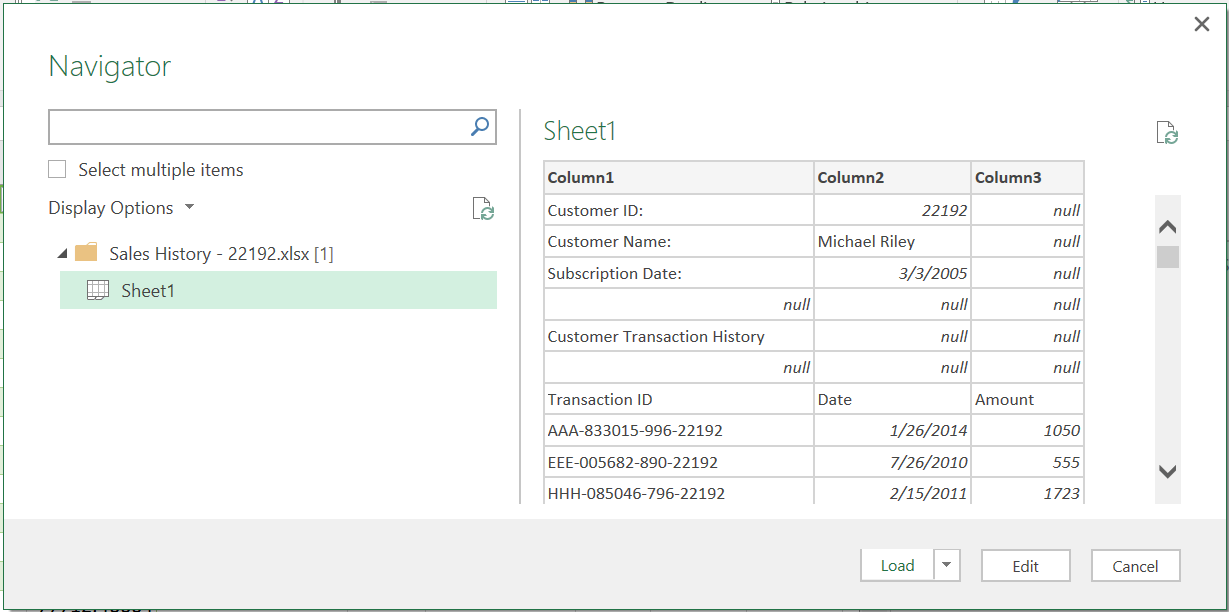Viewport: 1229px width, 612px height.
Task: Close the Navigator dialog
Action: coord(1202,25)
